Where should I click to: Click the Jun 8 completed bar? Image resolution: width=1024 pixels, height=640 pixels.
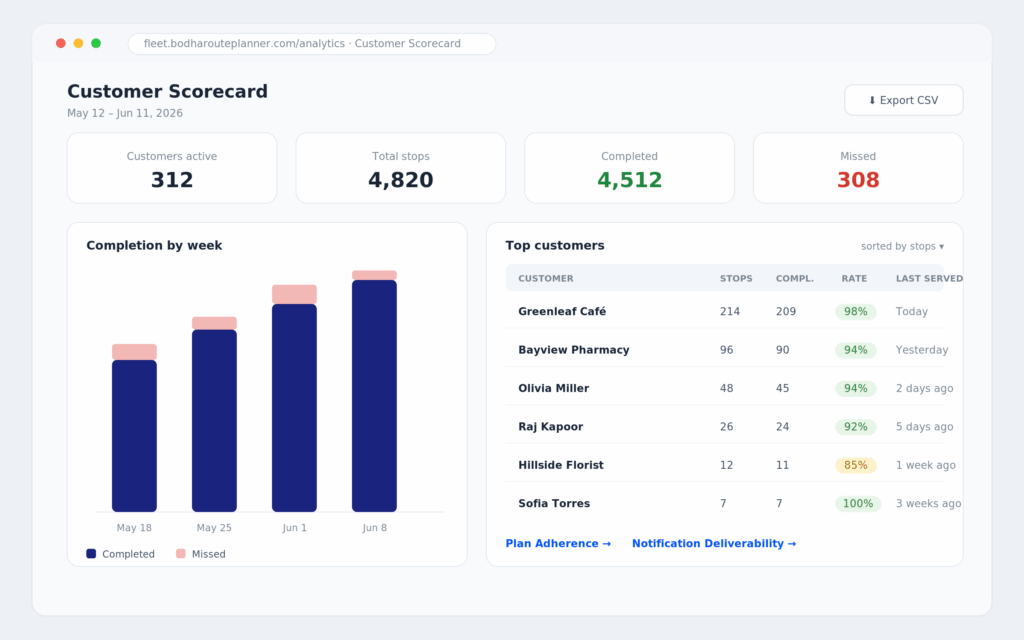[x=374, y=396]
